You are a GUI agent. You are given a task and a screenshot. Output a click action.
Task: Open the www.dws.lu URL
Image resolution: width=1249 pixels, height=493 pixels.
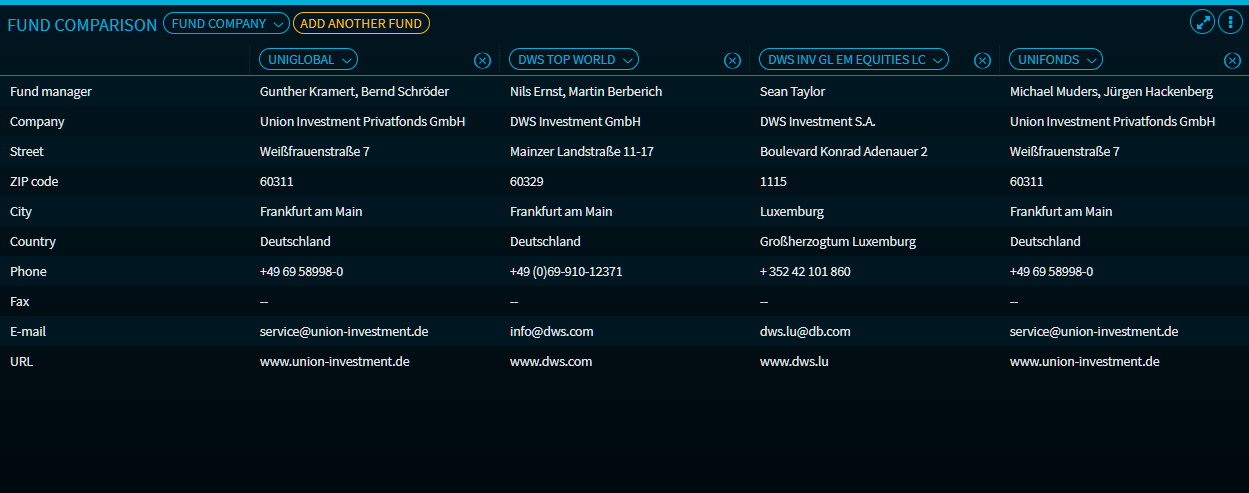pos(794,362)
